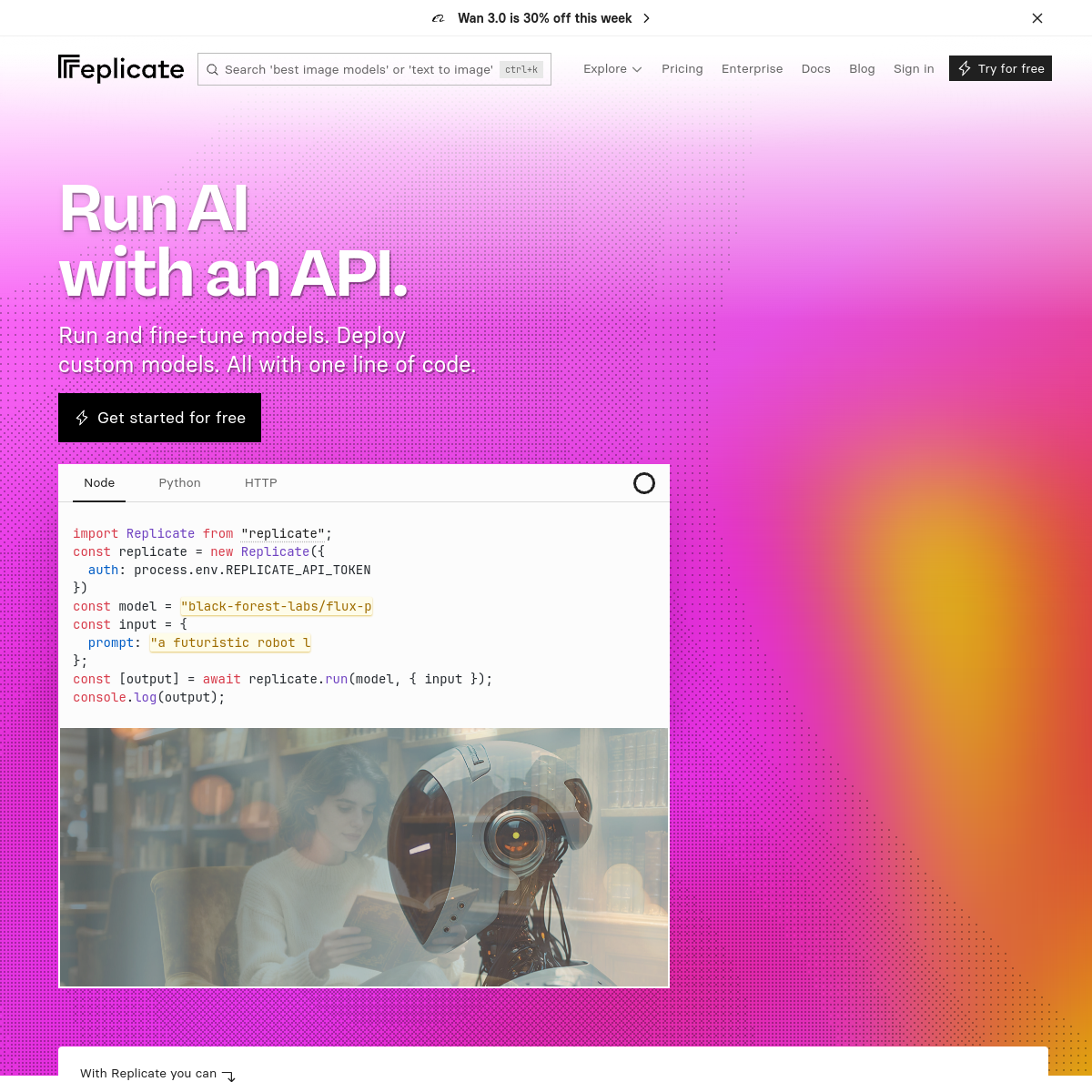Screen dimensions: 1092x1092
Task: Open the Blog link
Action: click(862, 69)
